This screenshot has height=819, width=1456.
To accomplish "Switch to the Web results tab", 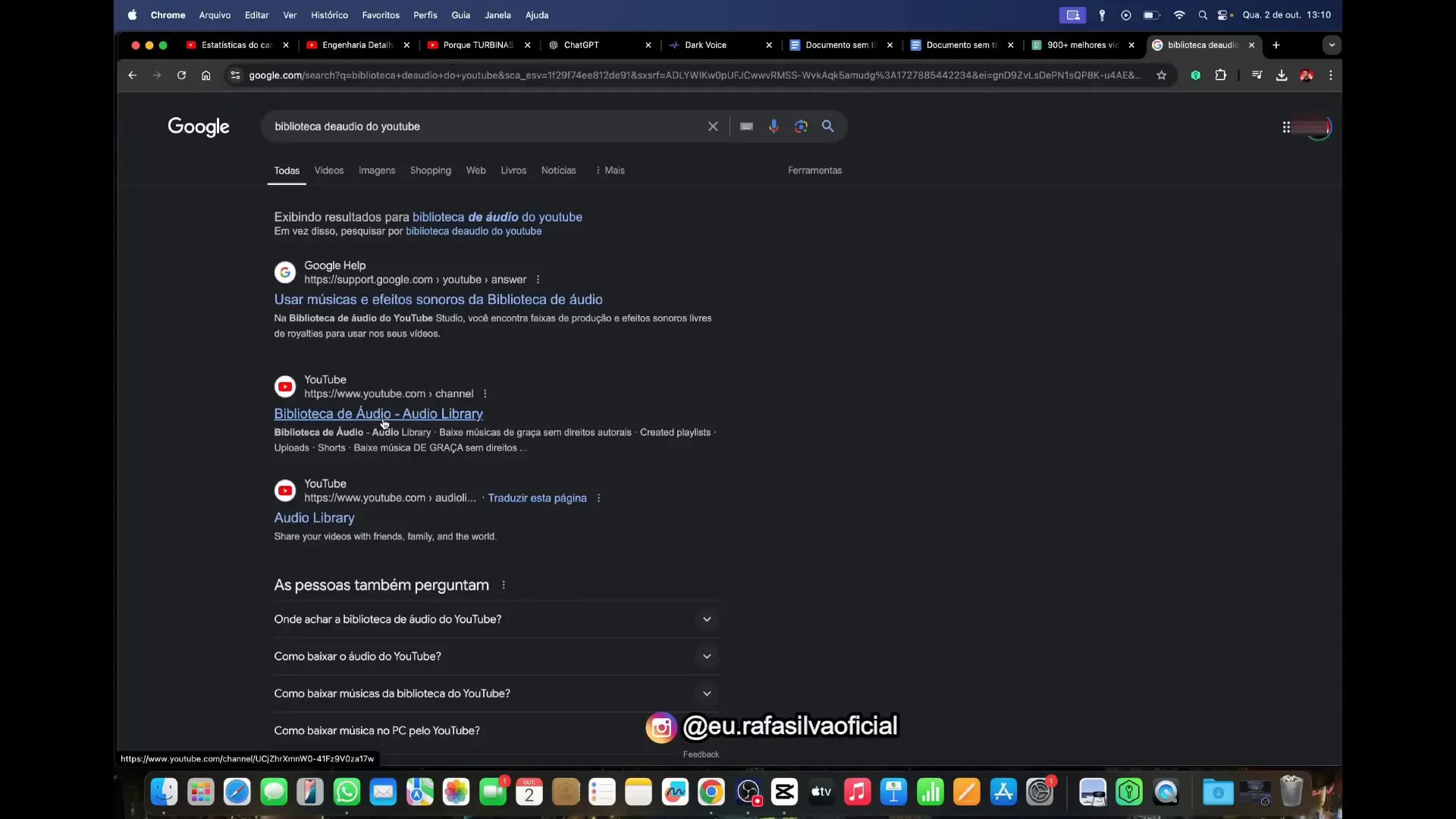I will [x=475, y=171].
